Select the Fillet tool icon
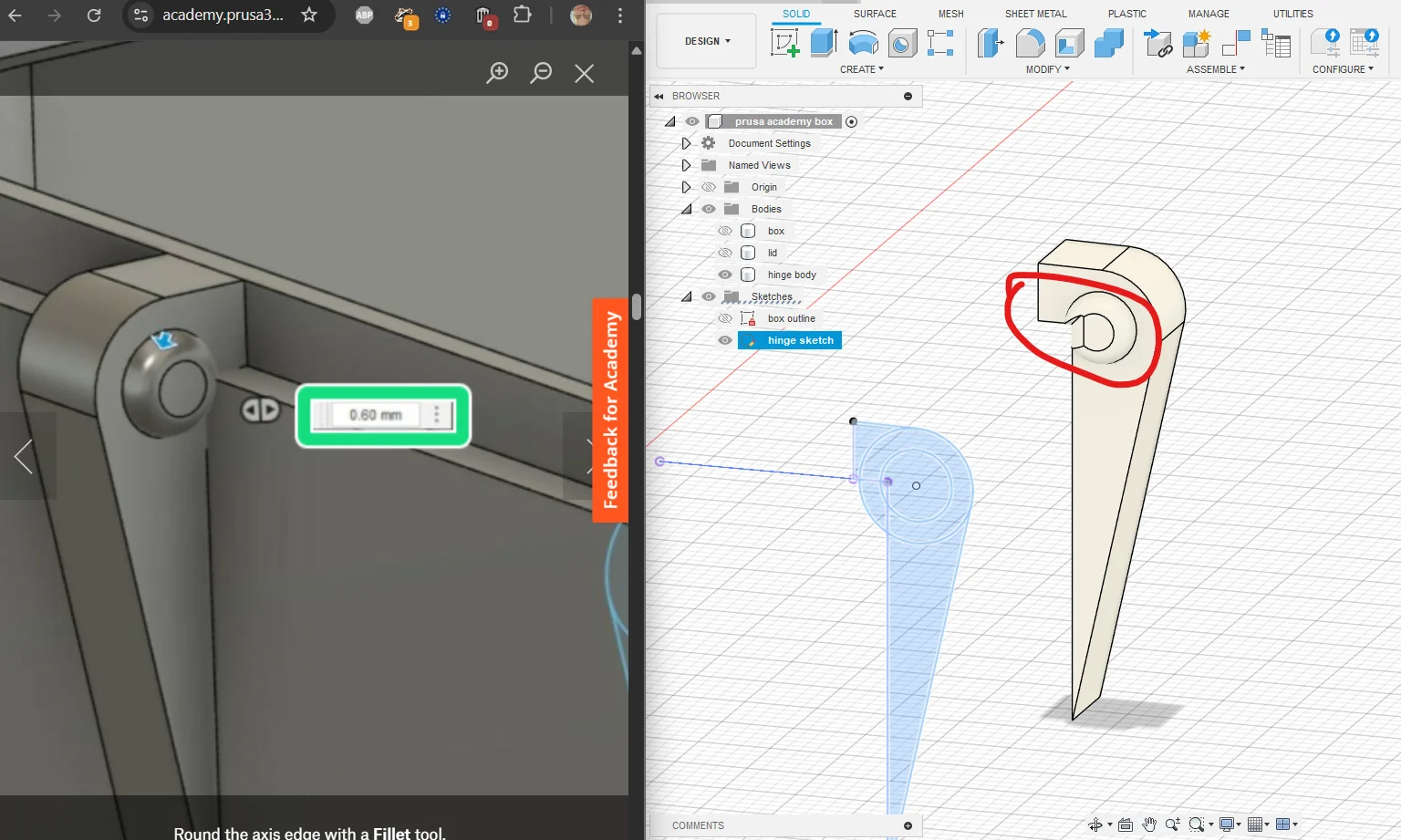The image size is (1401, 840). coord(1030,43)
